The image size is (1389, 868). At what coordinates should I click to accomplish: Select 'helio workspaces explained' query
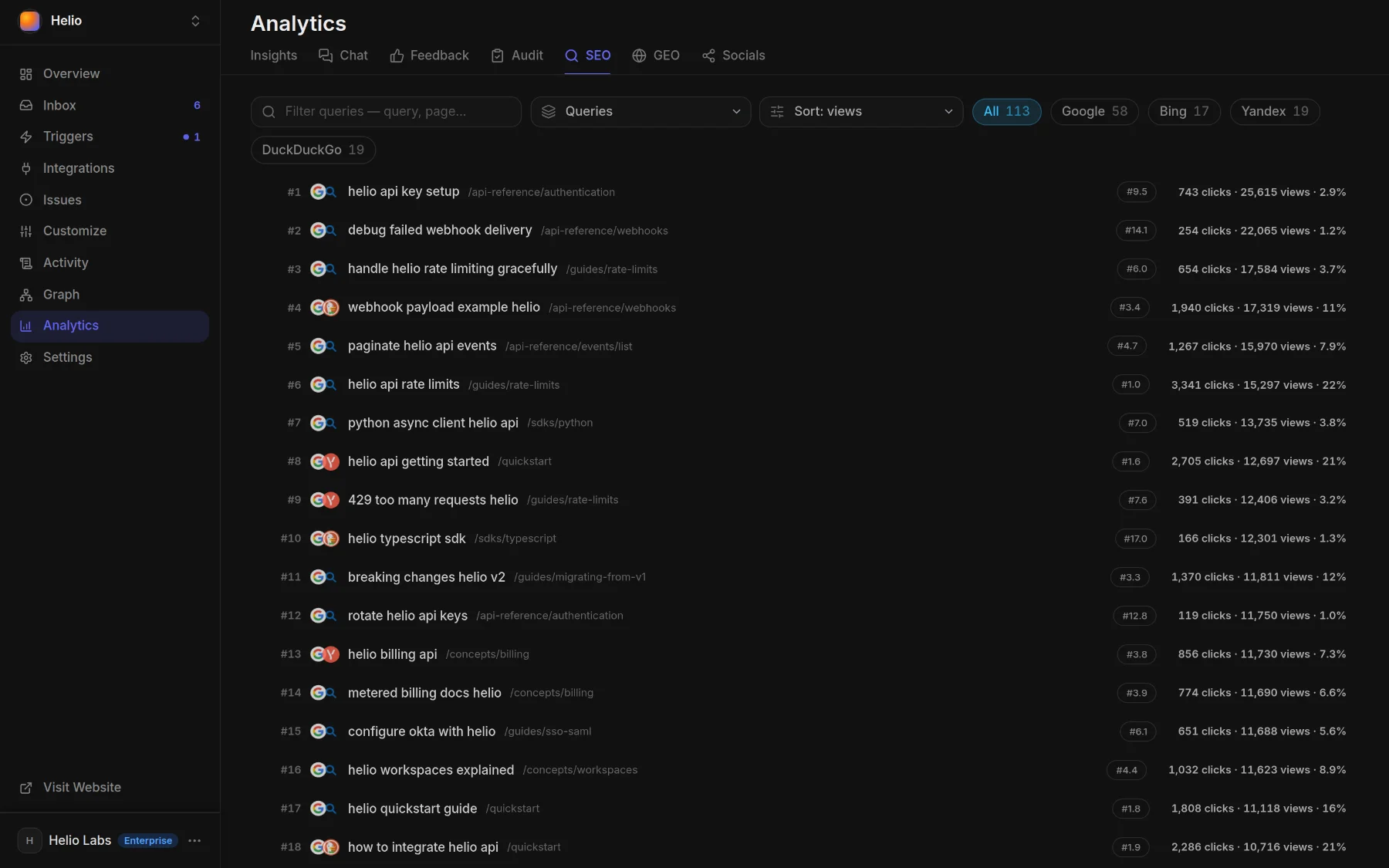pyautogui.click(x=431, y=770)
